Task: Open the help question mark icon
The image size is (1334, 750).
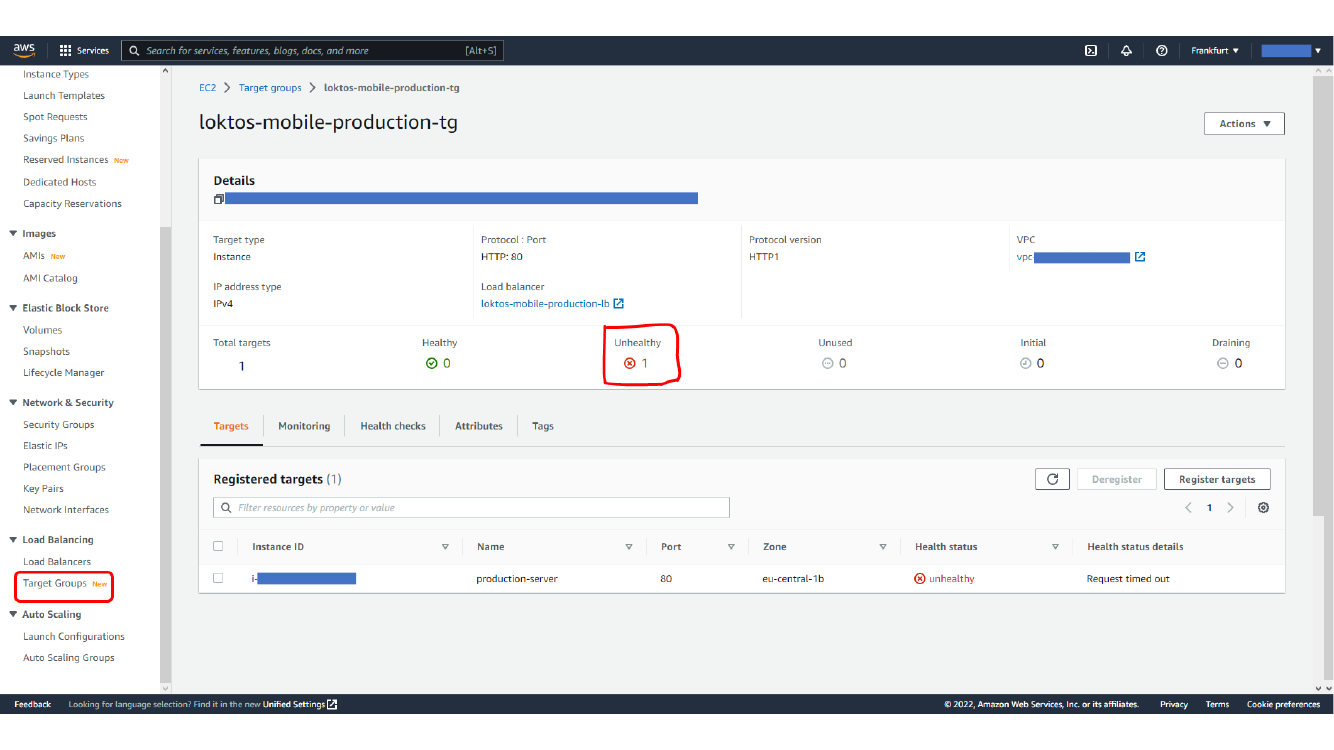Action: pos(1161,51)
